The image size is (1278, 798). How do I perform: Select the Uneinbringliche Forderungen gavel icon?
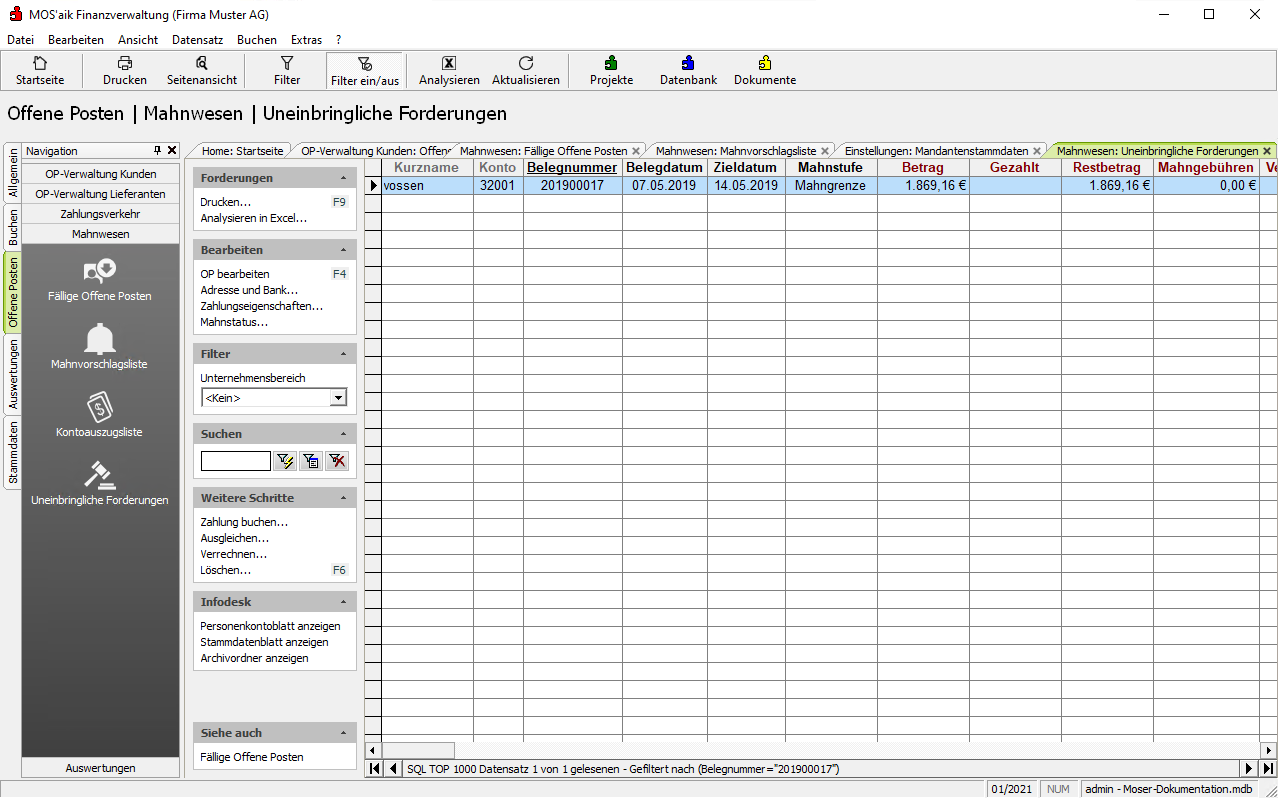pyautogui.click(x=99, y=475)
